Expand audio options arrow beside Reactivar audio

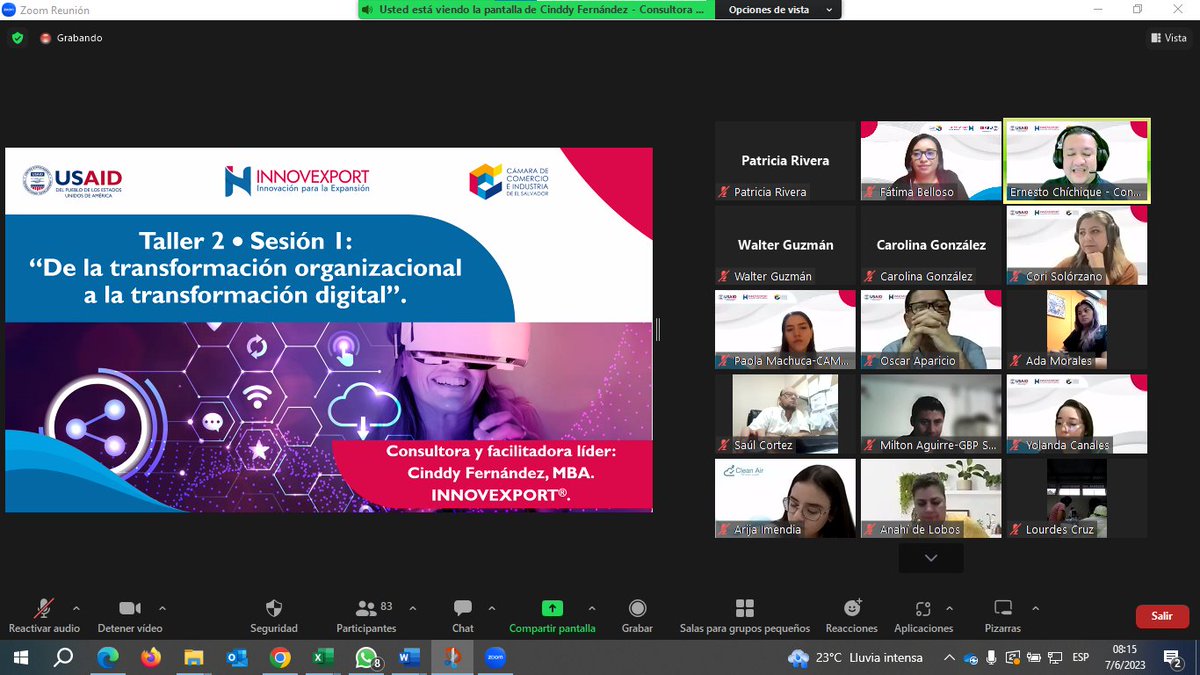[76, 607]
